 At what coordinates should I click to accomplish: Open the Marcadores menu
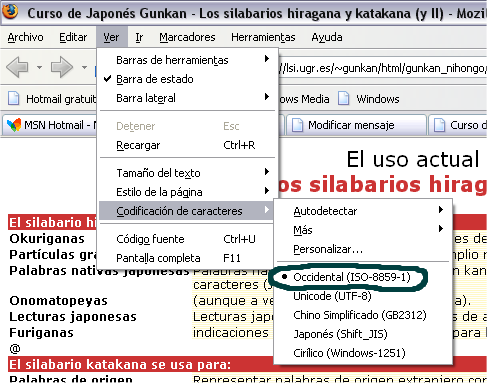pyautogui.click(x=187, y=37)
